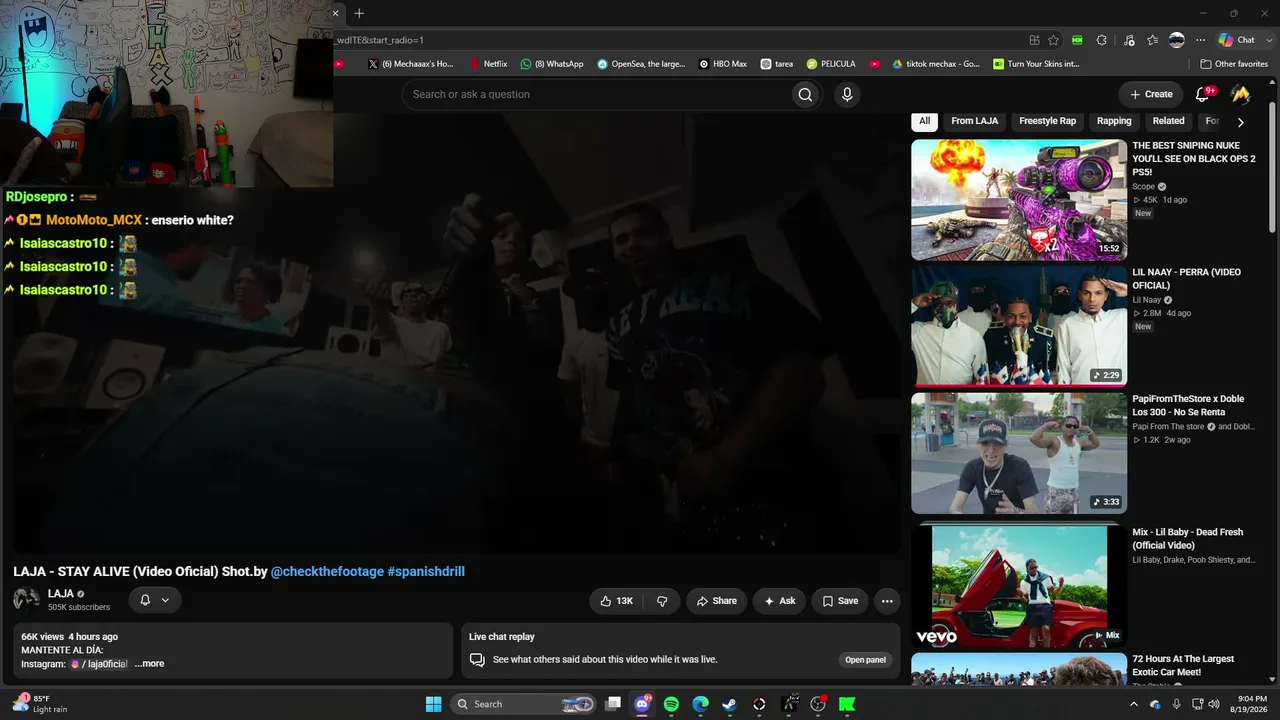1280x720 pixels.
Task: Open the WhatsApp bookmark
Action: coord(552,64)
